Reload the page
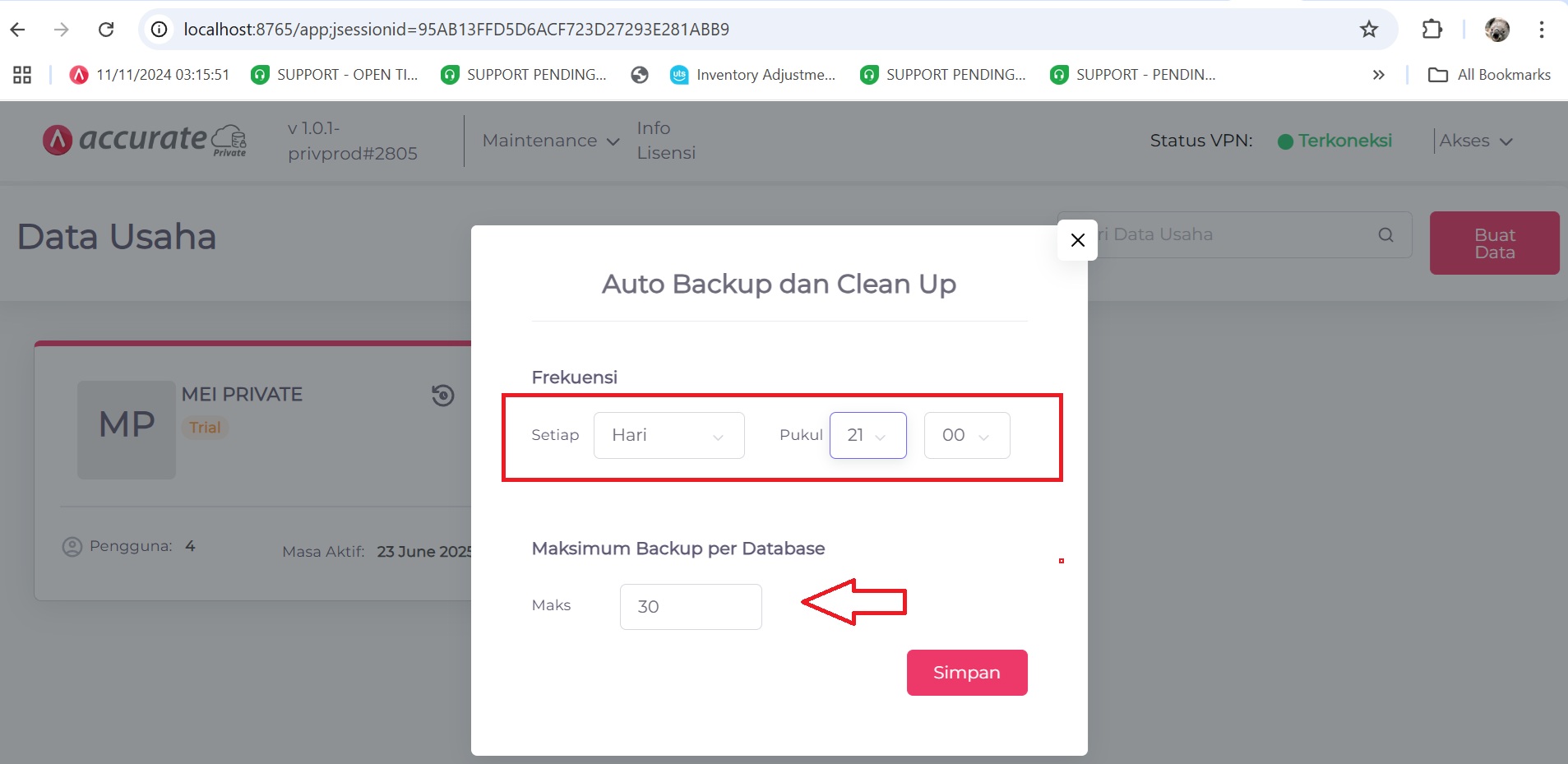The width and height of the screenshot is (1568, 764). point(106,30)
